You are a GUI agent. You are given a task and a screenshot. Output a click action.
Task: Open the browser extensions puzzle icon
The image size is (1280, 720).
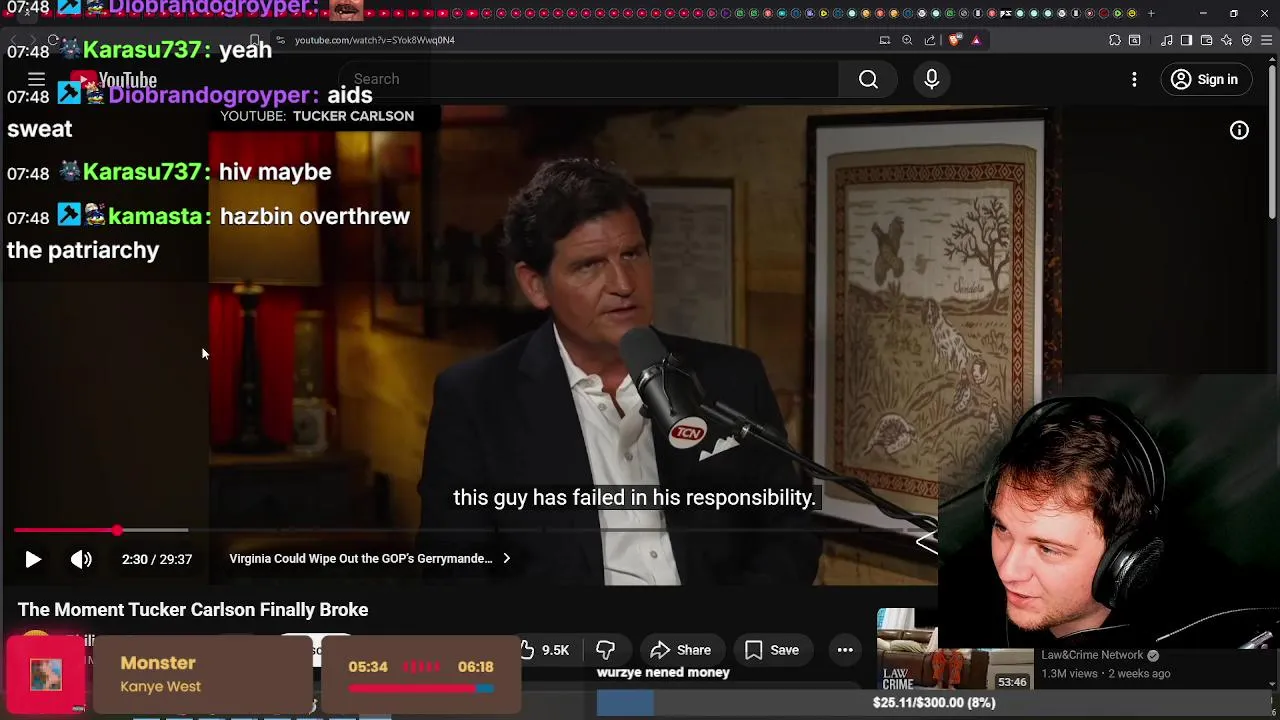pos(1115,40)
